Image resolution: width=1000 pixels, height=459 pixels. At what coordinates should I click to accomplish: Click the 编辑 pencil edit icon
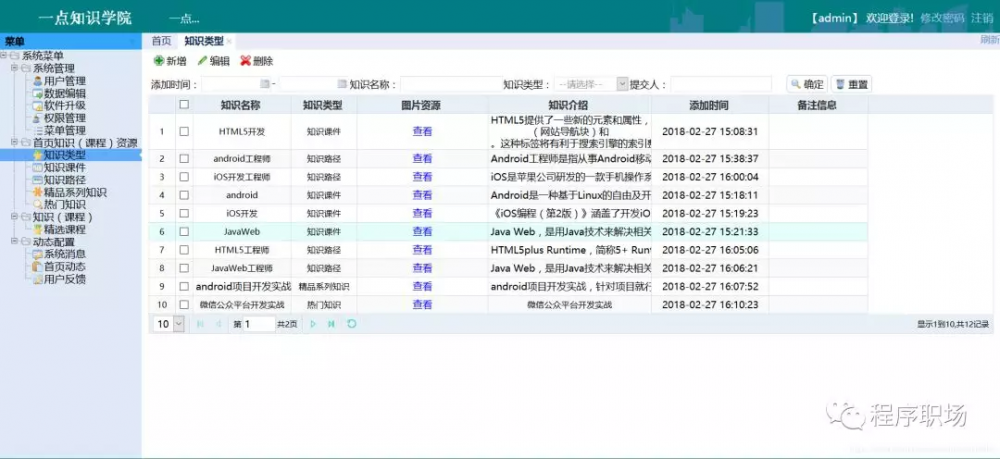coord(202,61)
